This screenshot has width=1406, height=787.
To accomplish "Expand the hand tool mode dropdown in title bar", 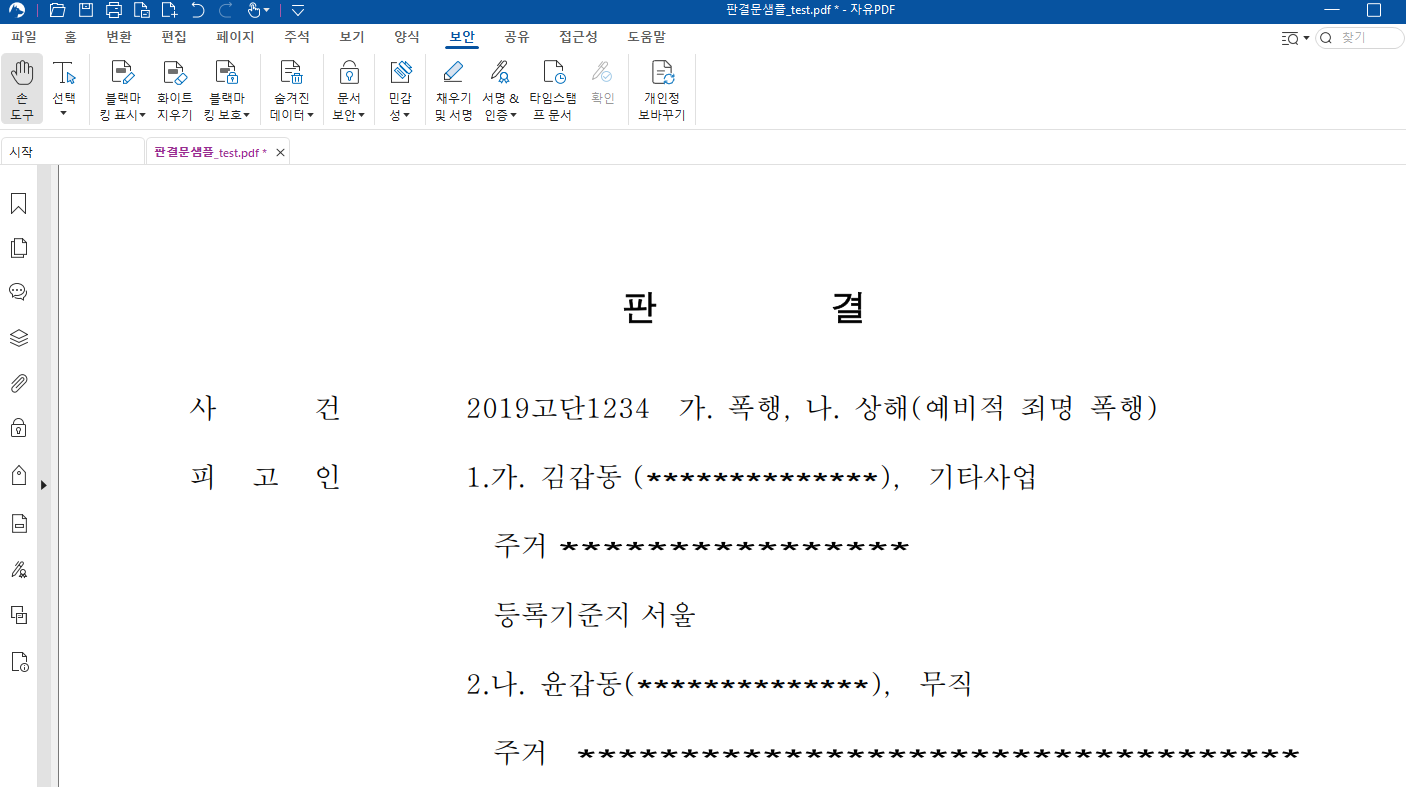I will tap(267, 11).
